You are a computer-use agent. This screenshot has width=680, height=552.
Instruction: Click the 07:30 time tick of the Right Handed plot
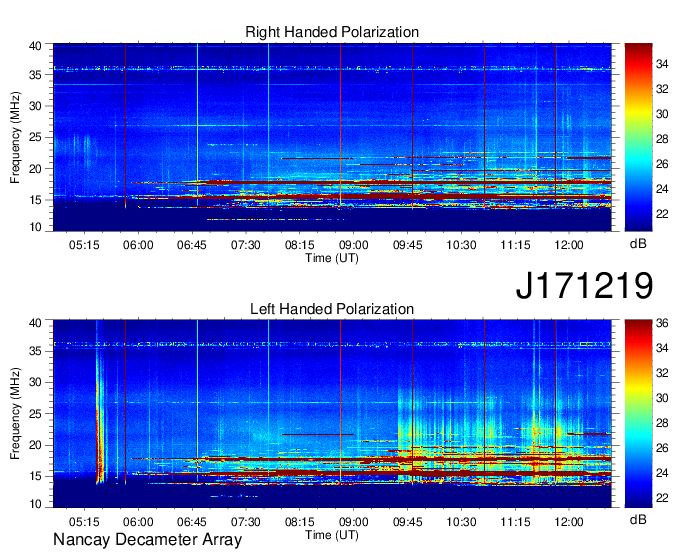(245, 245)
